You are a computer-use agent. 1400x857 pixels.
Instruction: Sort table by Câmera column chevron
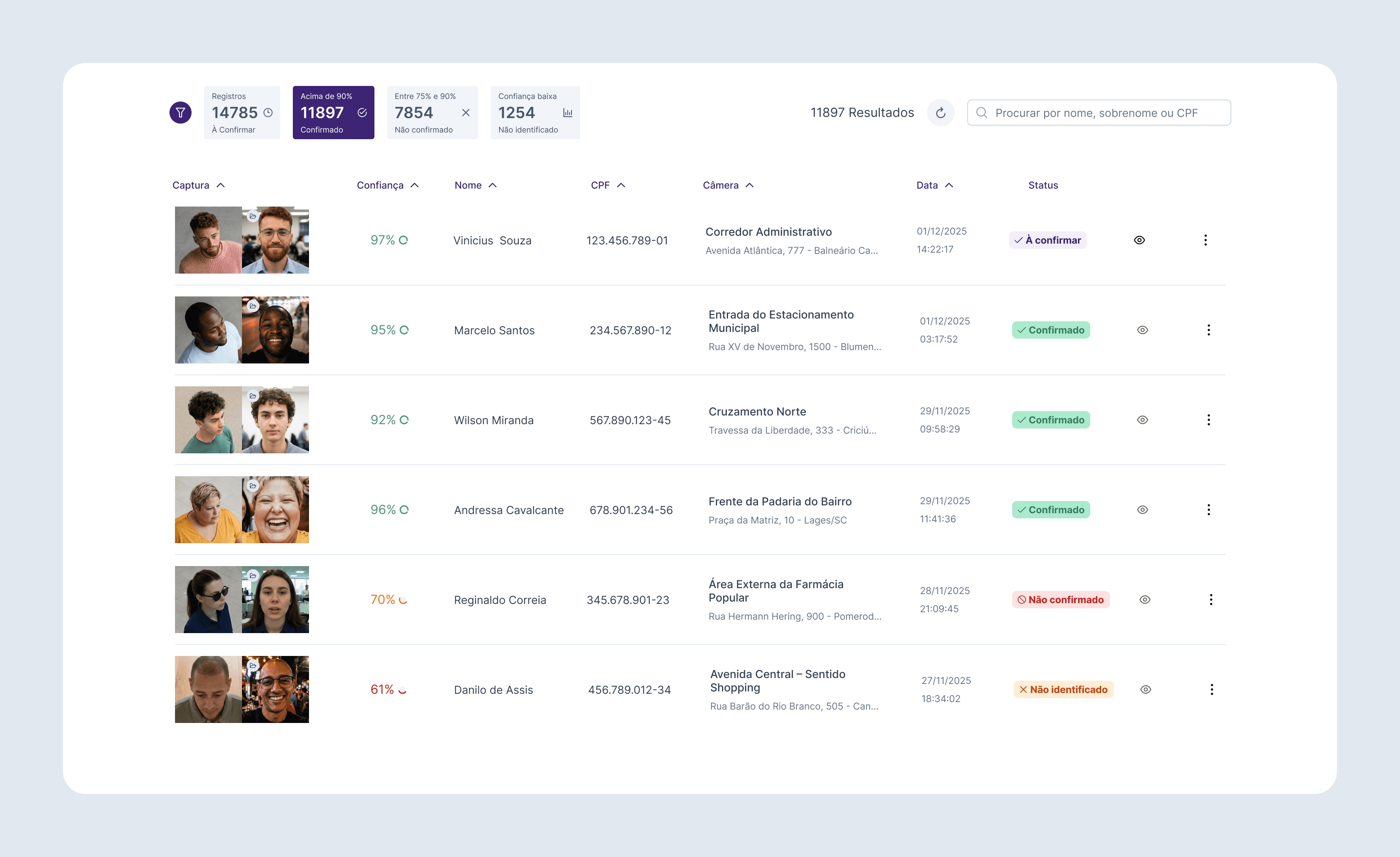(x=749, y=185)
